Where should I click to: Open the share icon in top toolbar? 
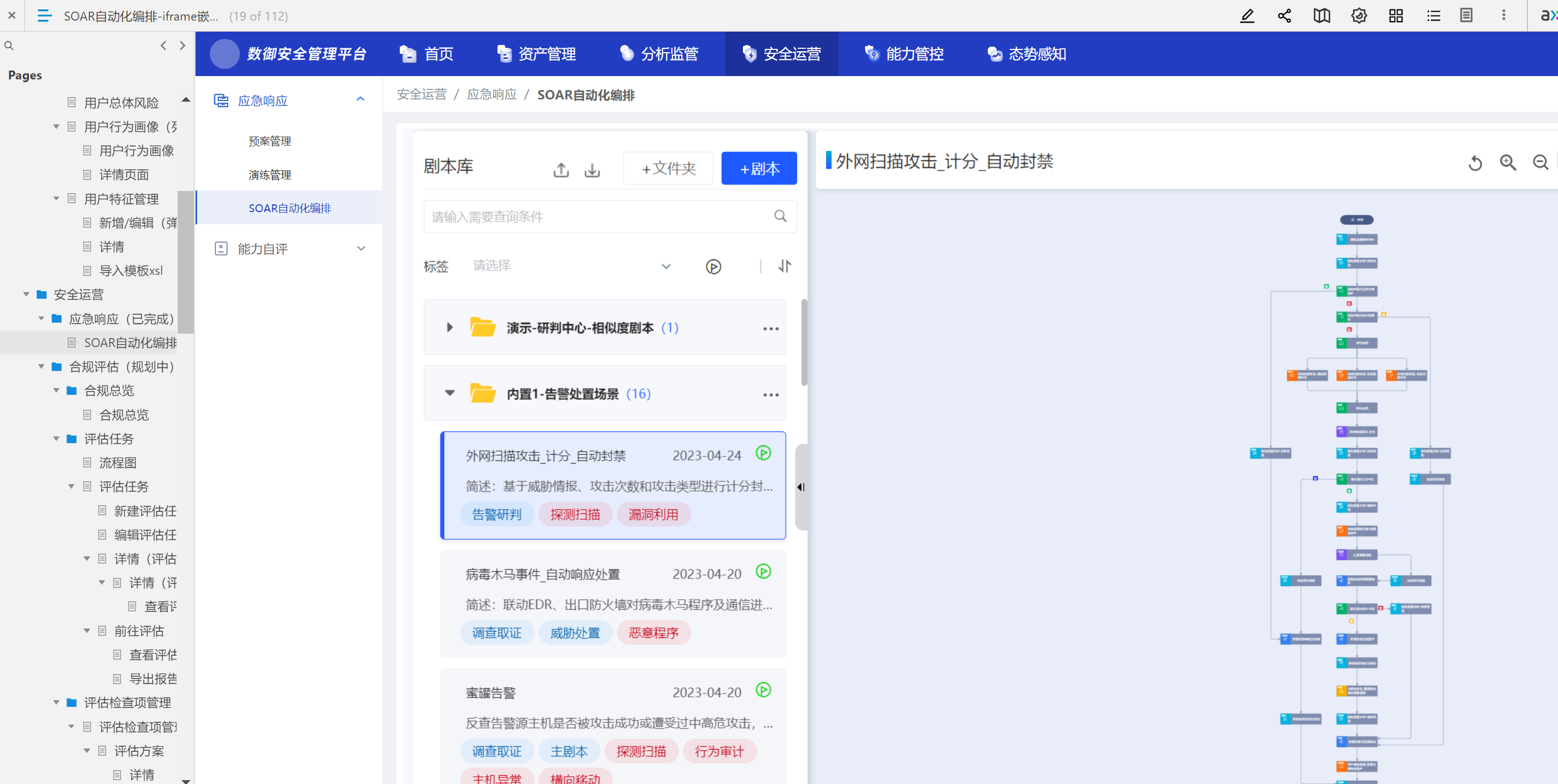[1284, 16]
